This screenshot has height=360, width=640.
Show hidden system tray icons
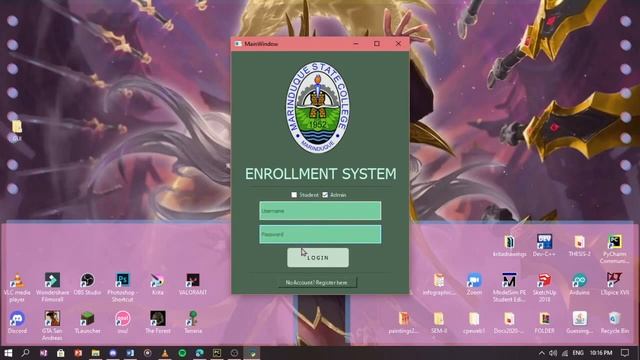click(x=542, y=353)
